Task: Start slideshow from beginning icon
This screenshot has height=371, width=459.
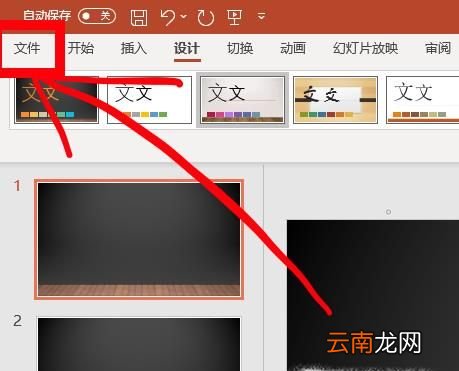Action: [234, 17]
